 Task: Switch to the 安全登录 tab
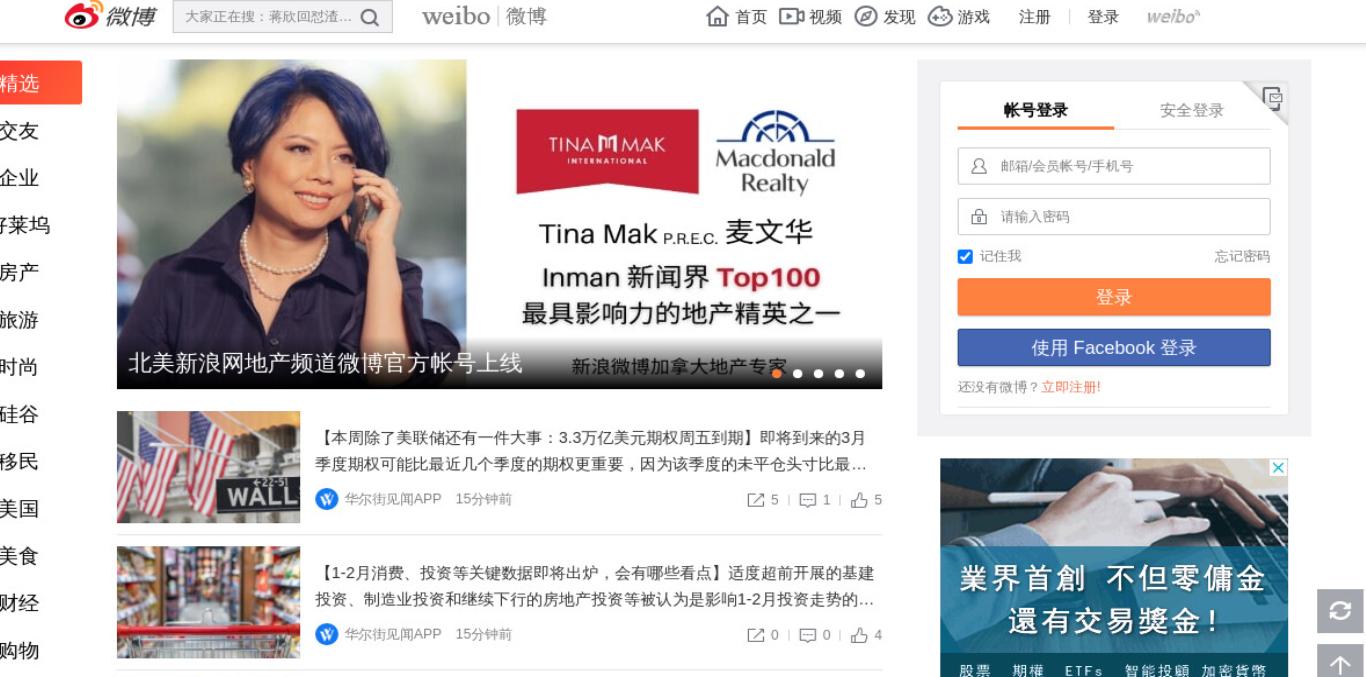(x=1192, y=110)
